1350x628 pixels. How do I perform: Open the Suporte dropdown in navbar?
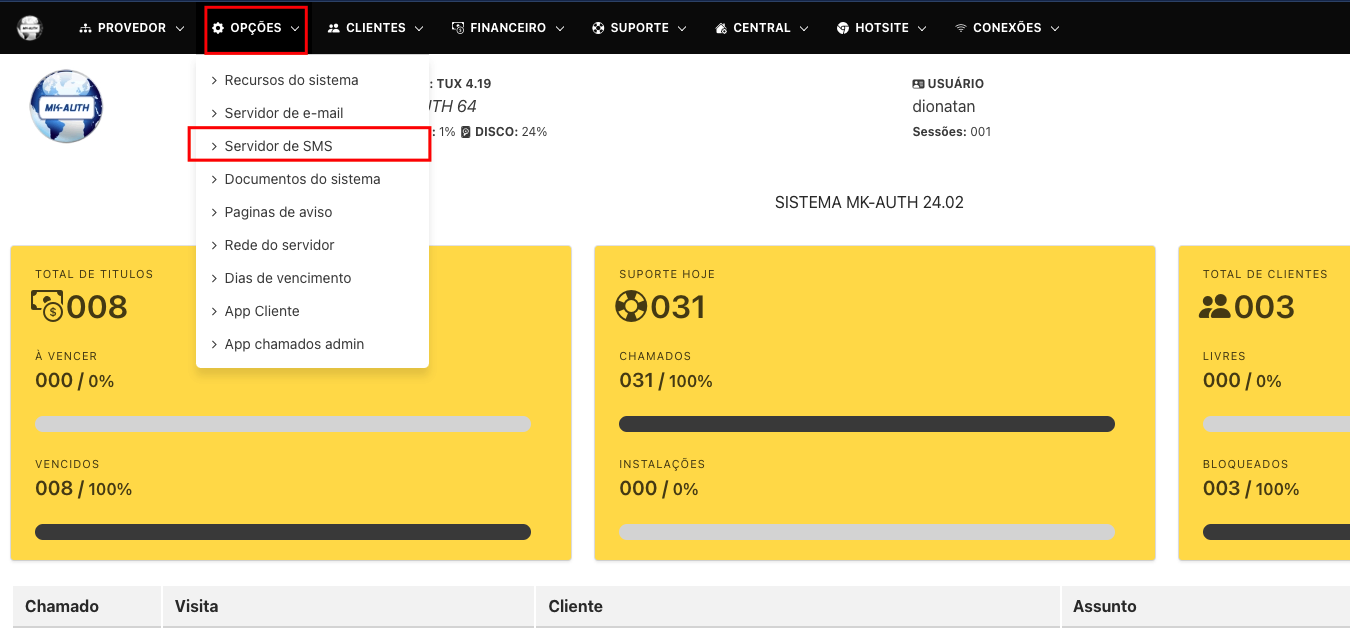pos(638,28)
